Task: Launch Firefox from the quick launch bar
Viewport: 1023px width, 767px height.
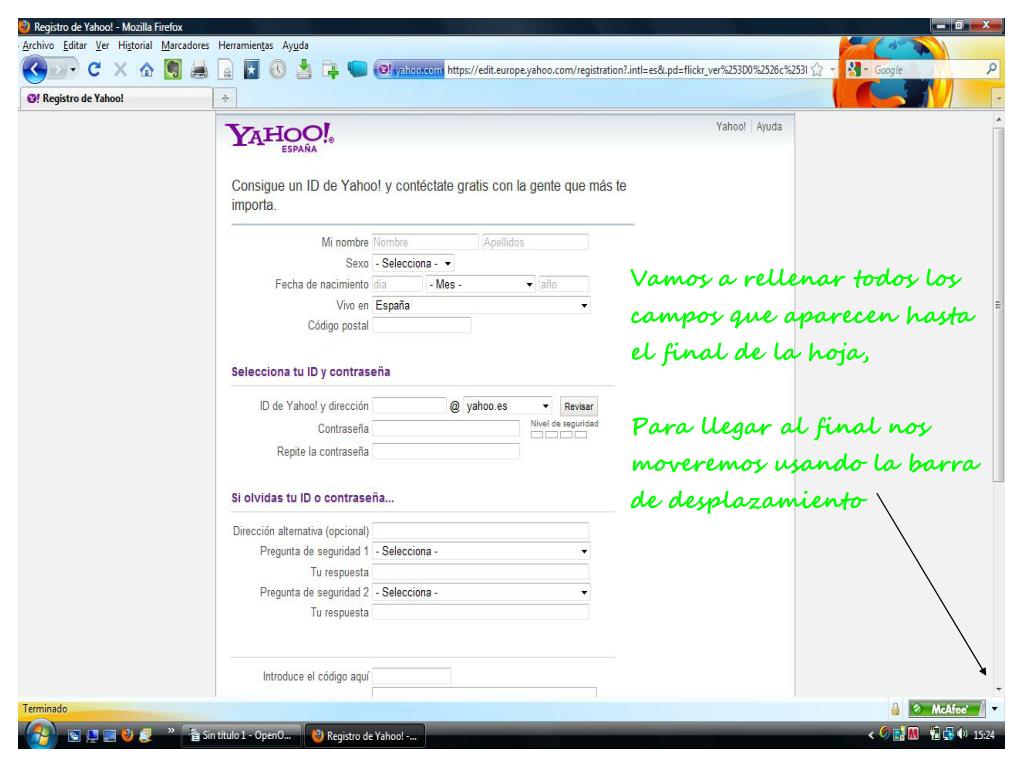Action: (x=127, y=736)
